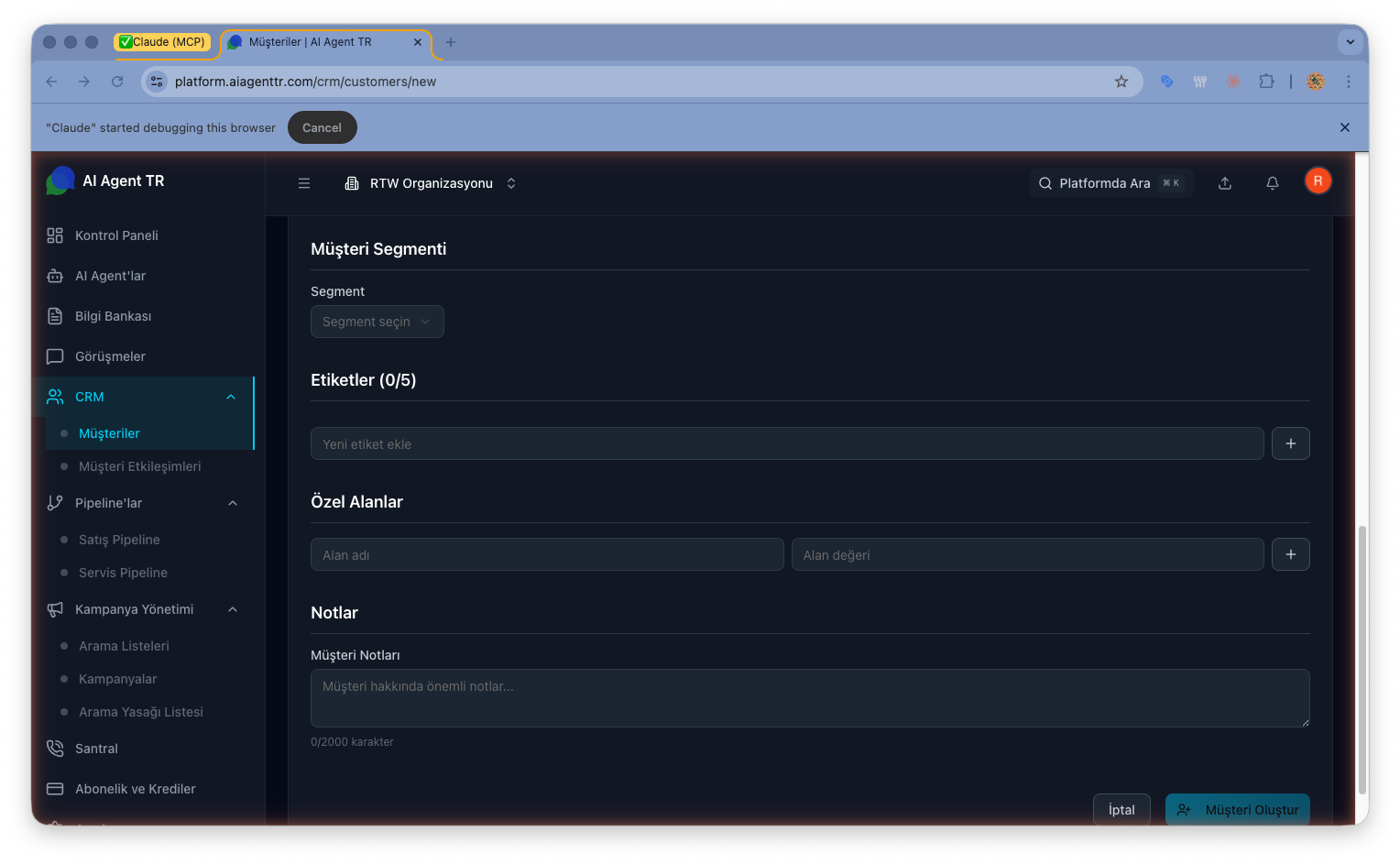Screen dimensions: 1400x864
Task: Open the tab search dropdown in Chrome
Action: pos(1350,42)
